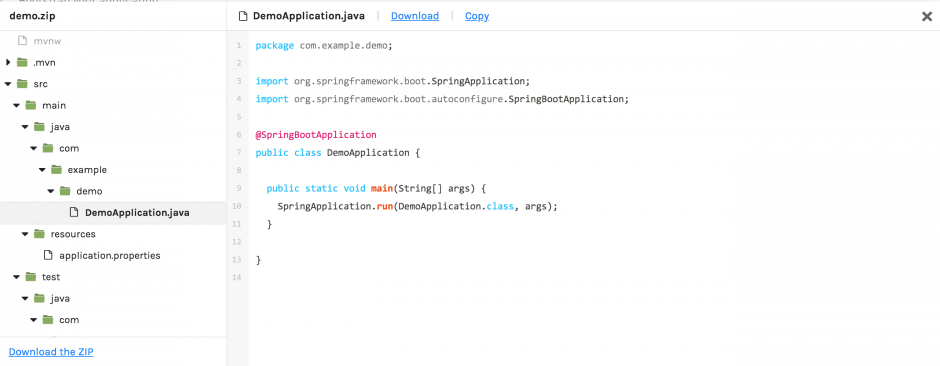Select the example folder label
The image size is (940, 366).
coord(87,170)
